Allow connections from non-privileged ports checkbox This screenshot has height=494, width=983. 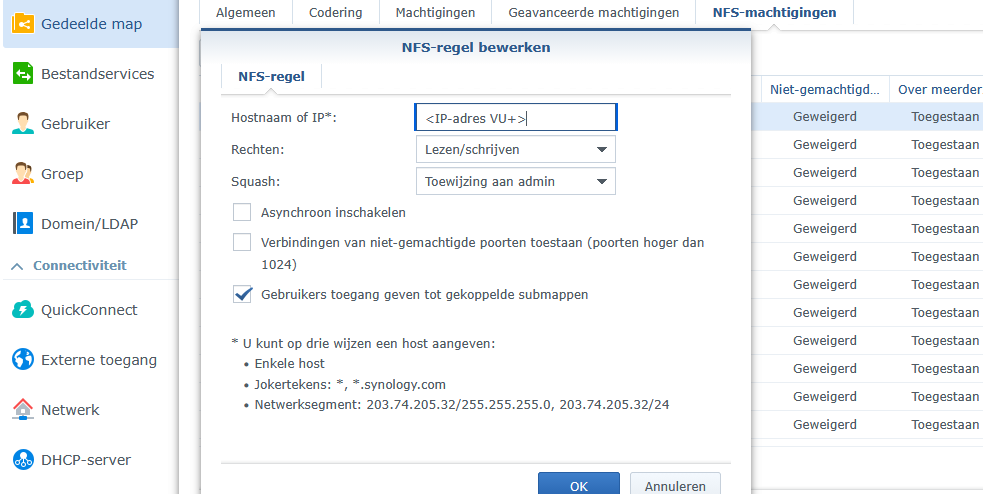coord(242,242)
